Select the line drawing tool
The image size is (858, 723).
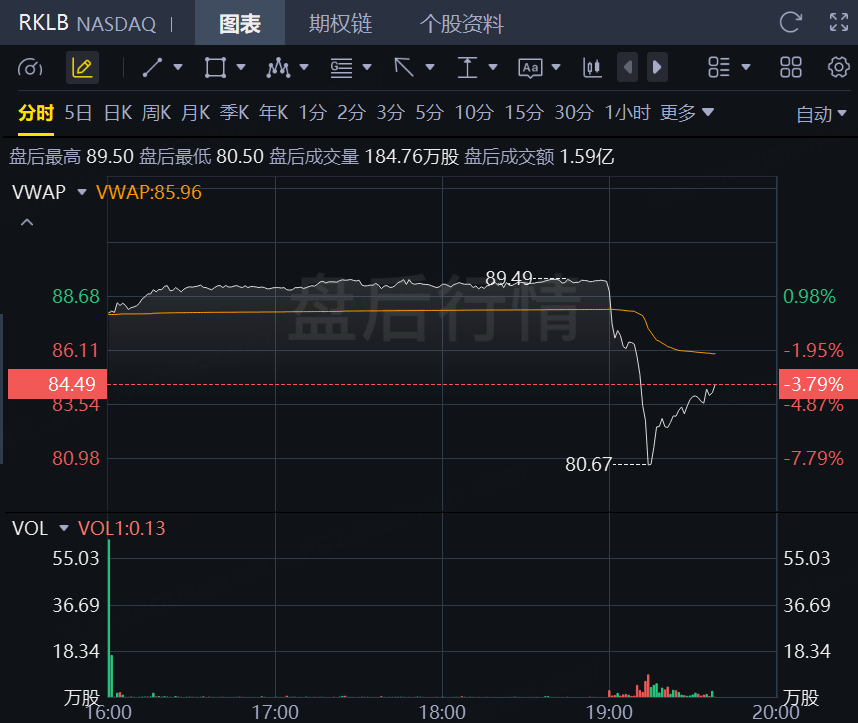pyautogui.click(x=152, y=68)
